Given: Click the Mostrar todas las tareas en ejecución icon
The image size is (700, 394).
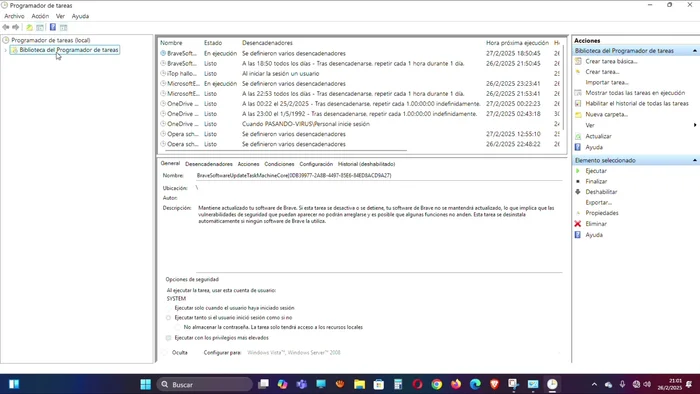Looking at the screenshot, I should (578, 93).
